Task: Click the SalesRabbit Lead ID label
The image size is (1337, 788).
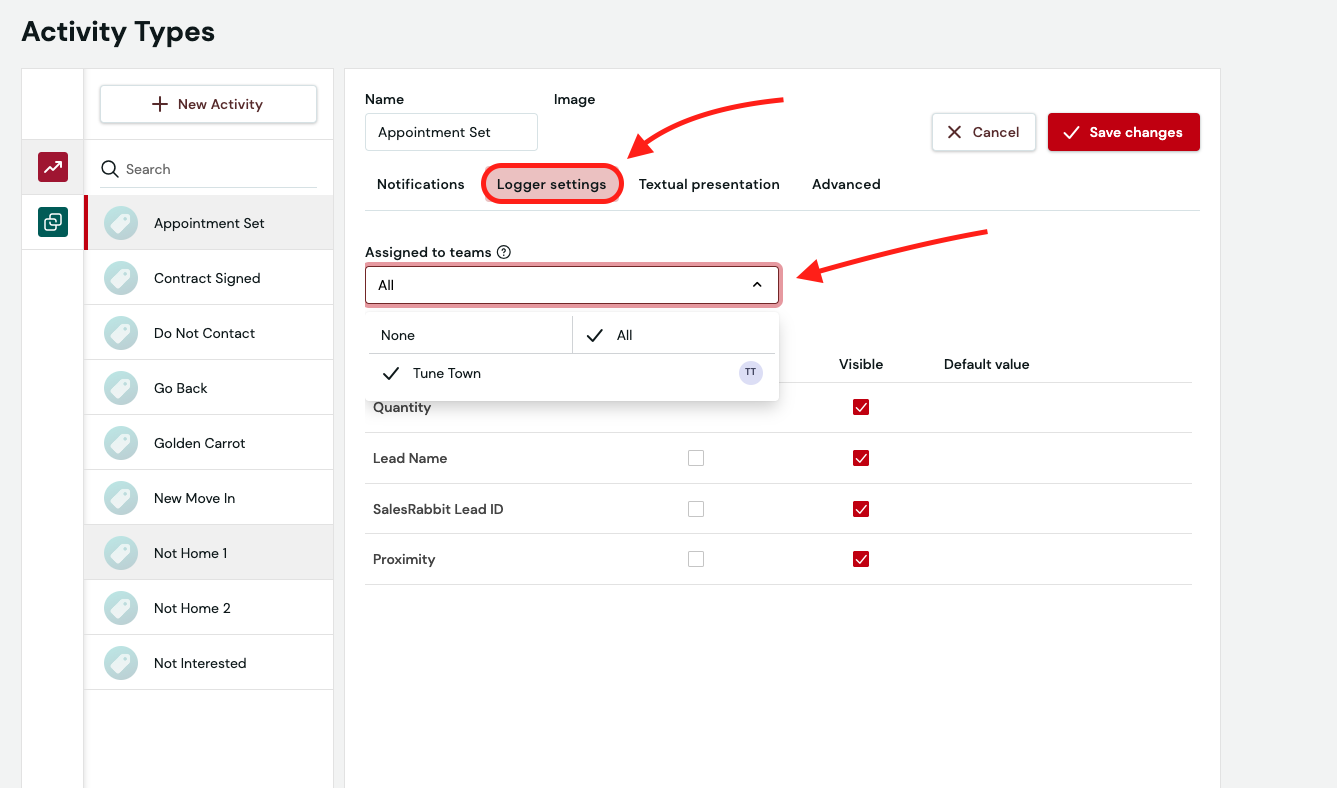Action: click(438, 509)
